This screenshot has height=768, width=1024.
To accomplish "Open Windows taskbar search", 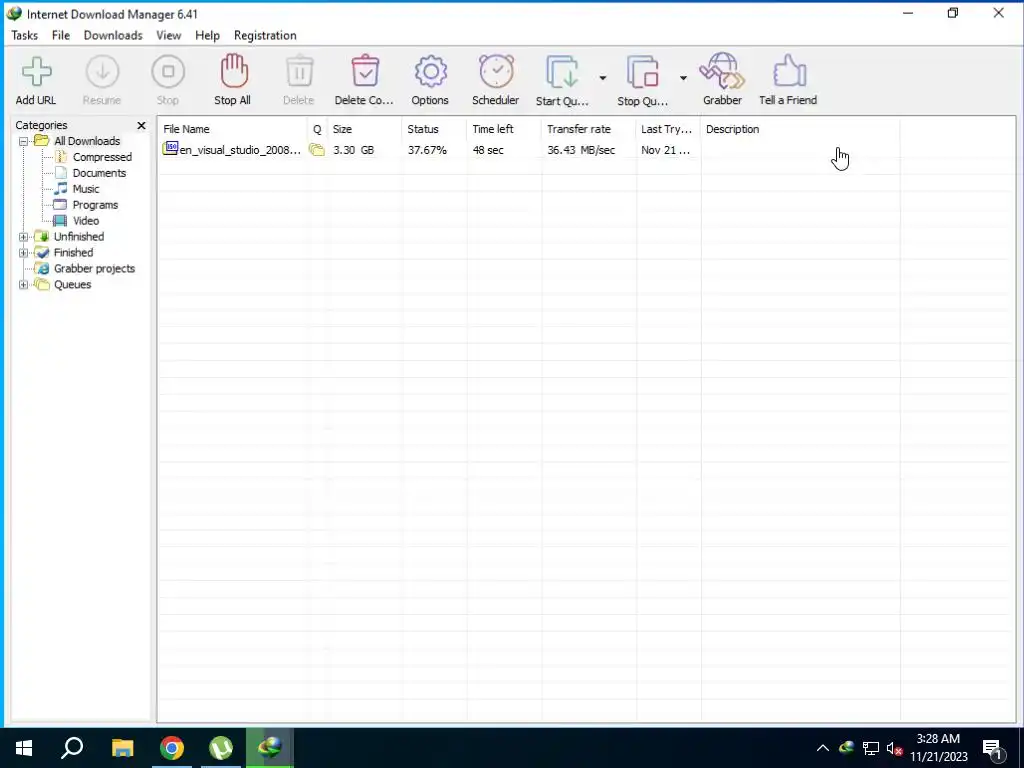I will pos(72,748).
